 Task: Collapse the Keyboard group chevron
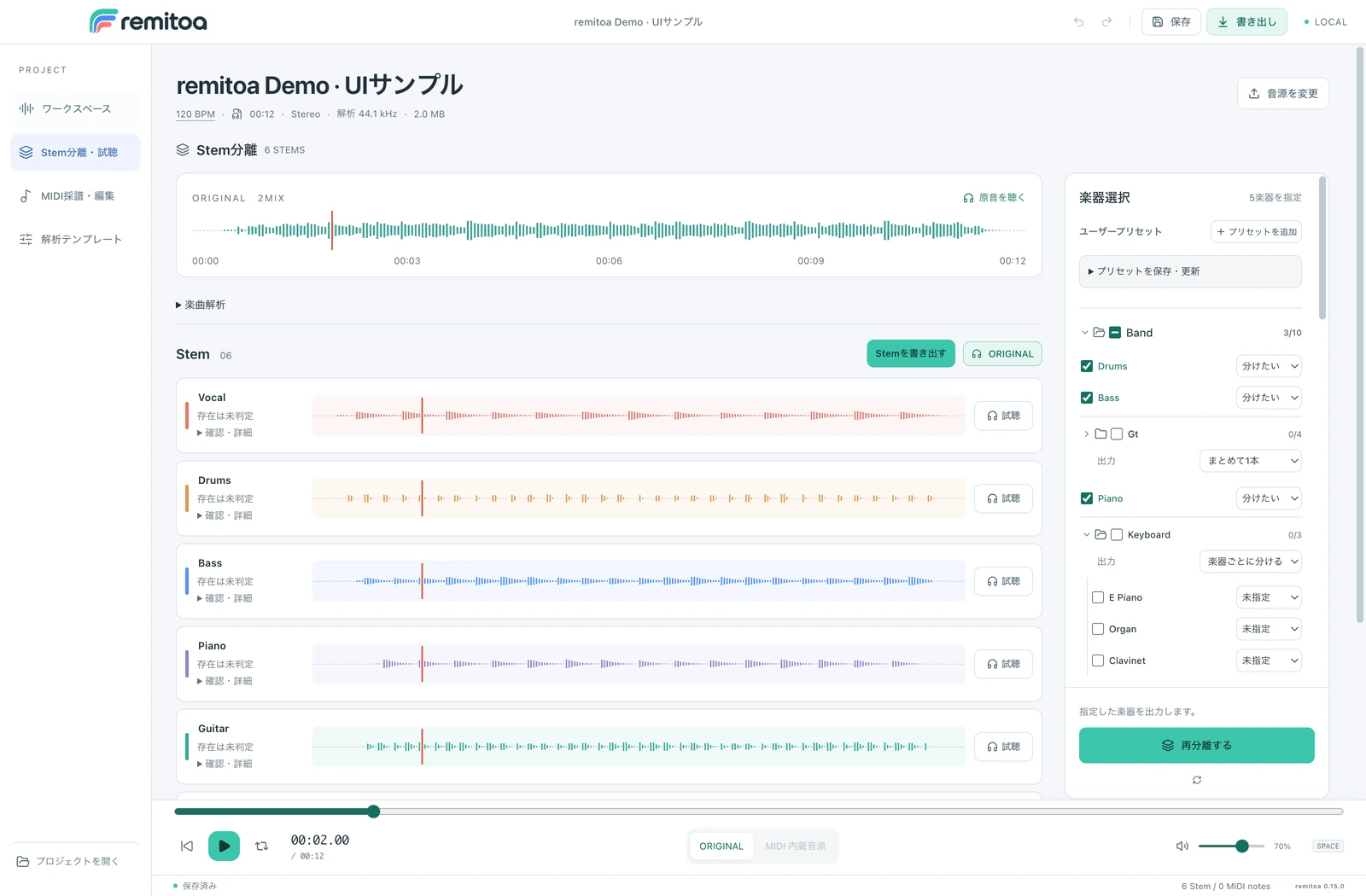click(1087, 535)
